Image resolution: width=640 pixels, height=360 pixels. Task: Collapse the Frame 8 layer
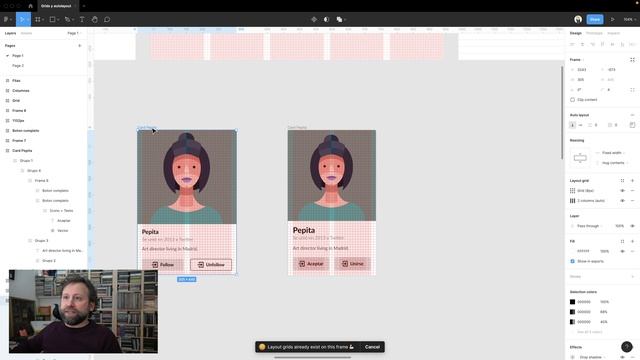(30, 180)
